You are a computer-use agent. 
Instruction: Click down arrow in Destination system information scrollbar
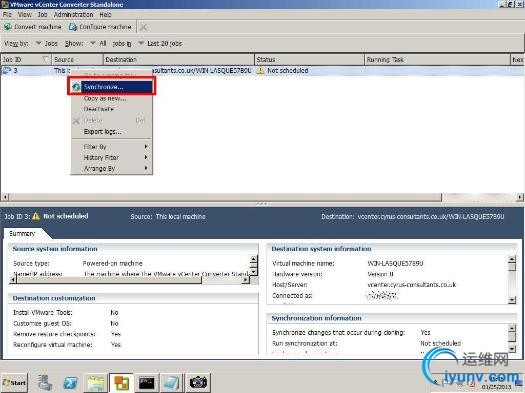512,300
